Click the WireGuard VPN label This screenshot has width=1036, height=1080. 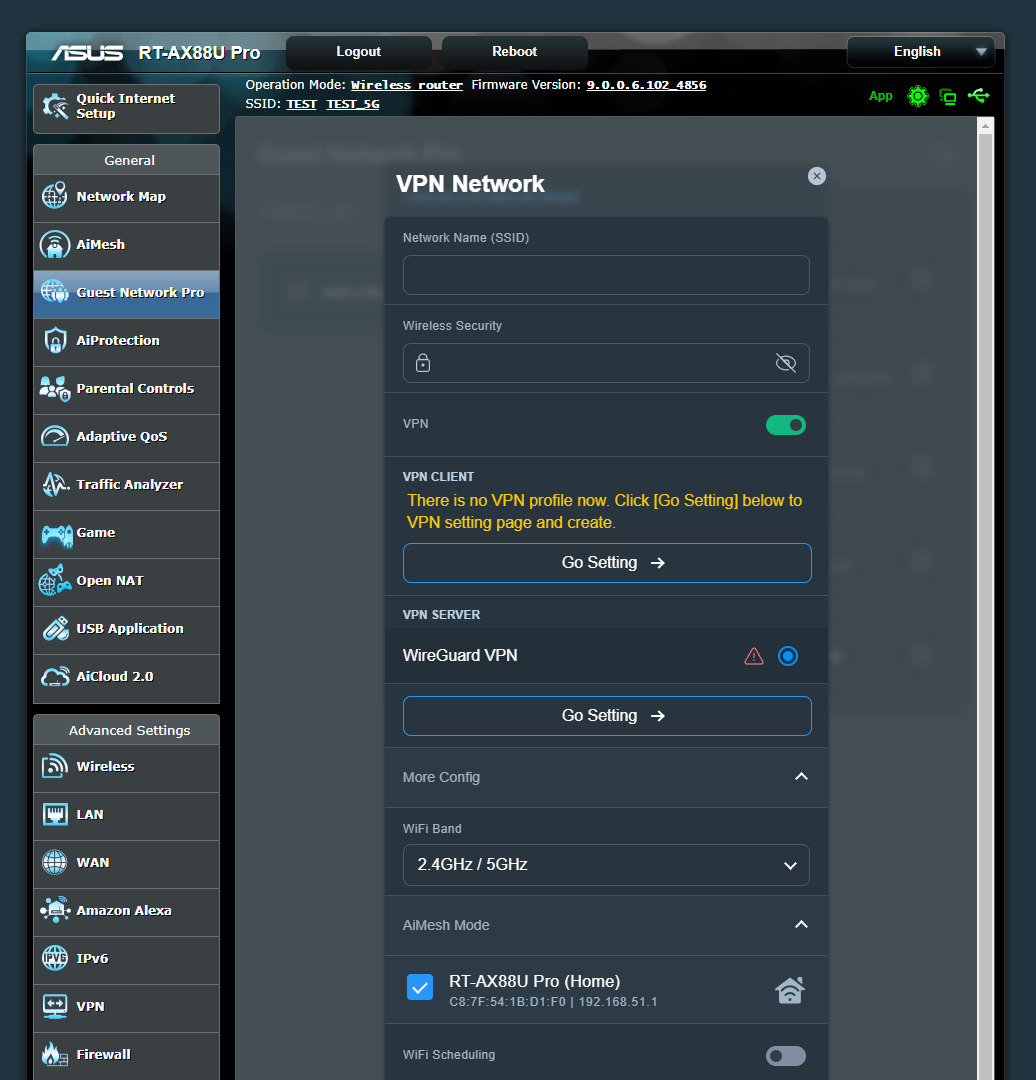click(x=460, y=656)
